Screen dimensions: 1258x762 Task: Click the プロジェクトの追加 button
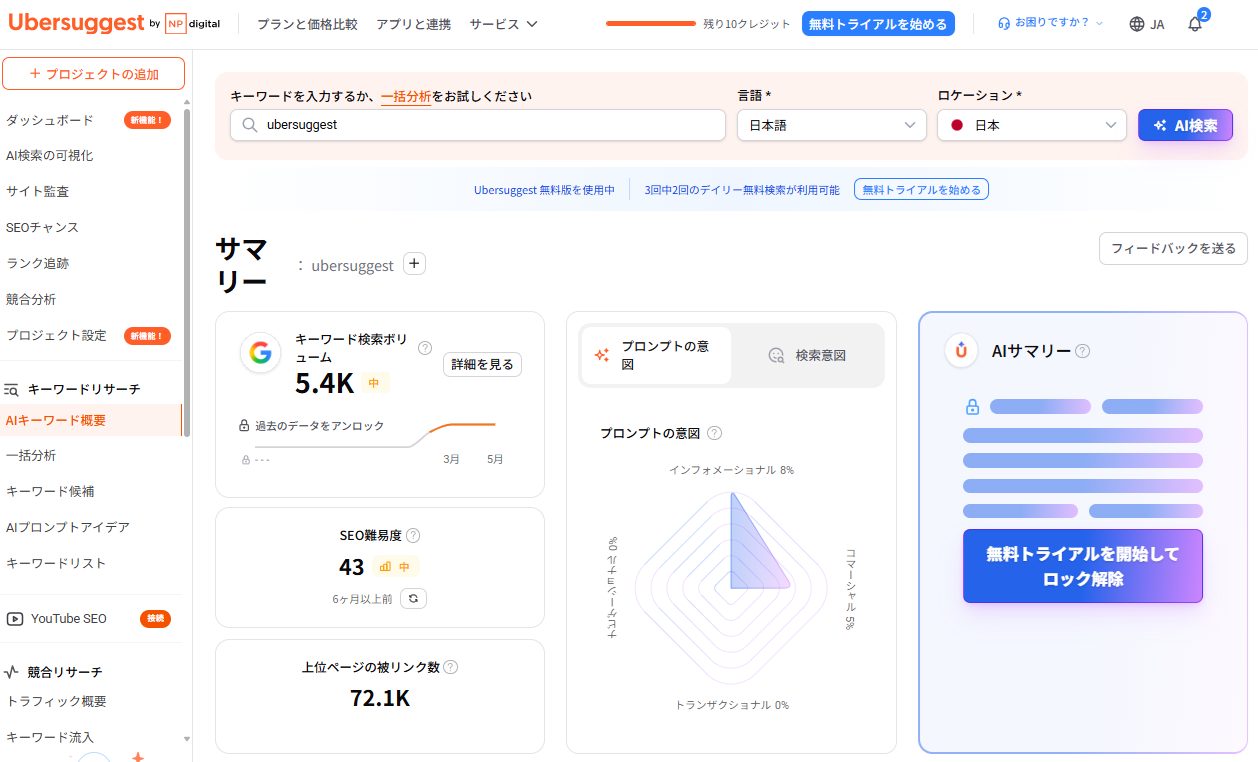[x=94, y=74]
